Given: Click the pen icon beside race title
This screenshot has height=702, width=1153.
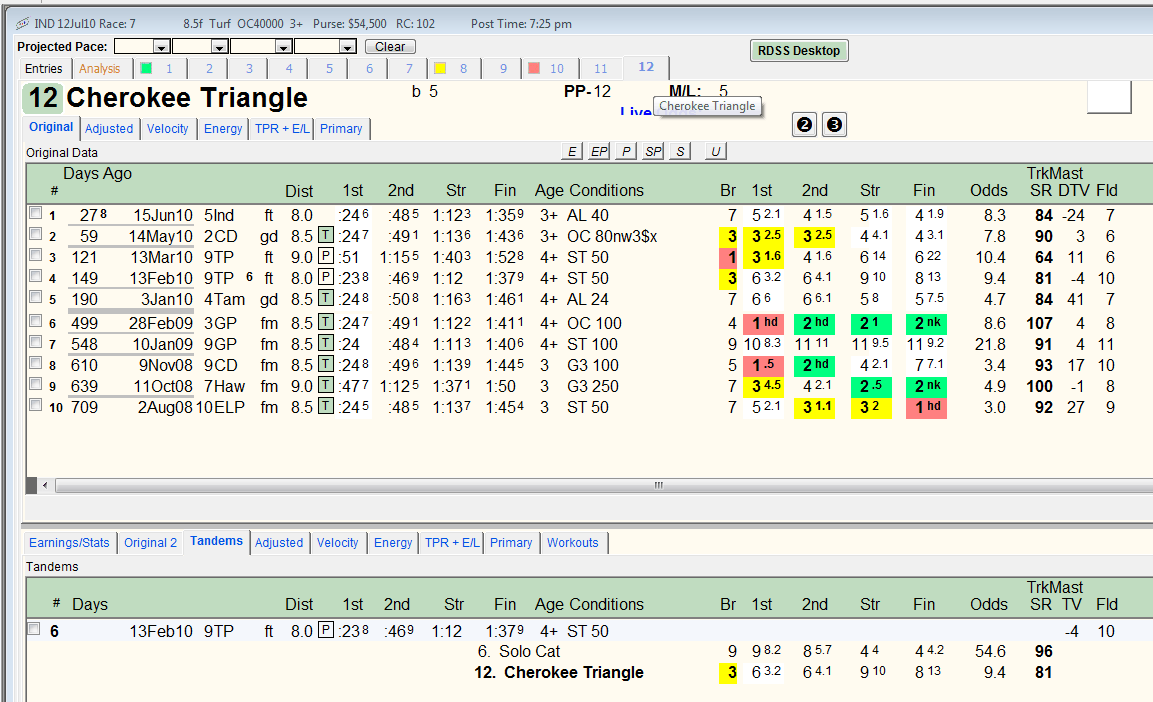Looking at the screenshot, I should [23, 24].
